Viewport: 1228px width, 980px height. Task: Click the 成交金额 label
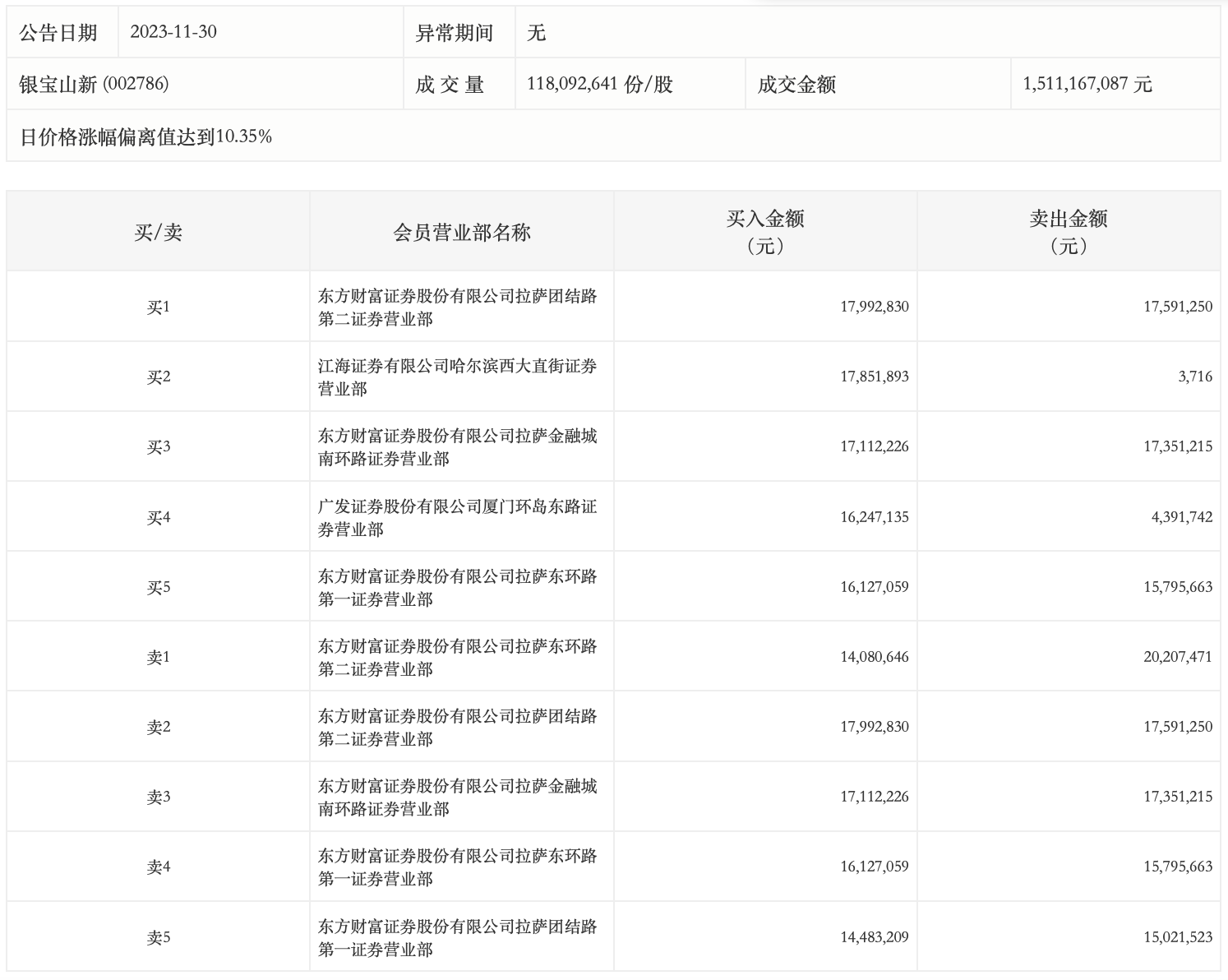tap(796, 84)
